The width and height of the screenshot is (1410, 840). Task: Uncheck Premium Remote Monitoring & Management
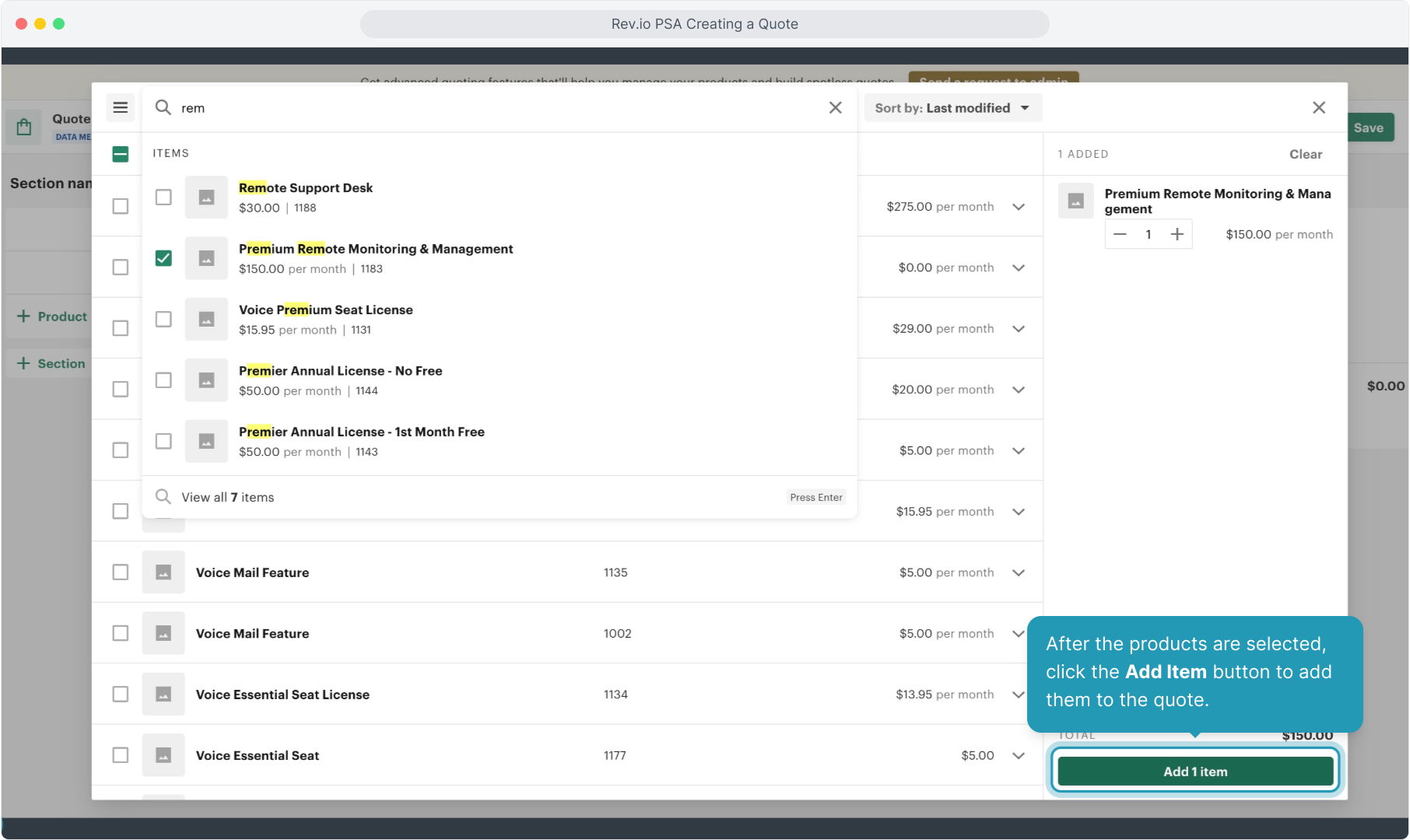point(163,258)
